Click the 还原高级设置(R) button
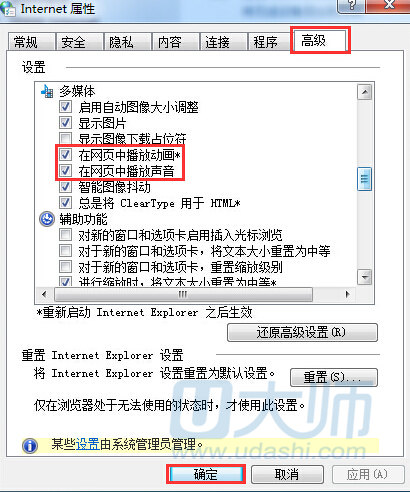This screenshot has height=492, width=410. pyautogui.click(x=302, y=332)
